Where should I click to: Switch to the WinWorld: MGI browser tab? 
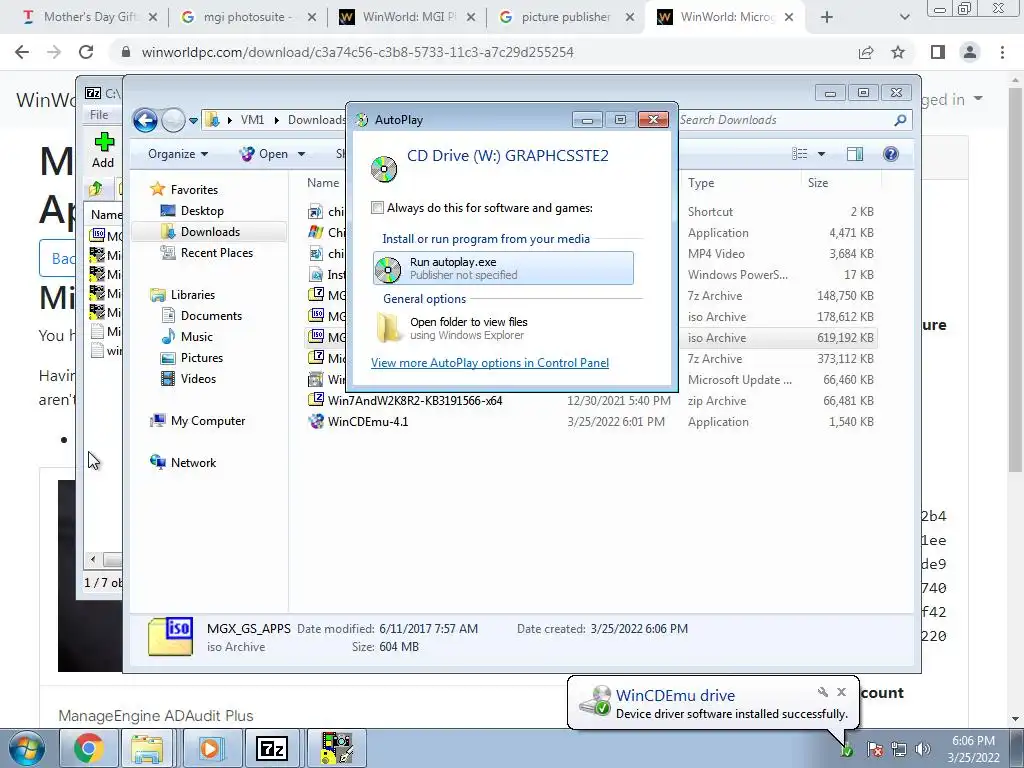[405, 17]
